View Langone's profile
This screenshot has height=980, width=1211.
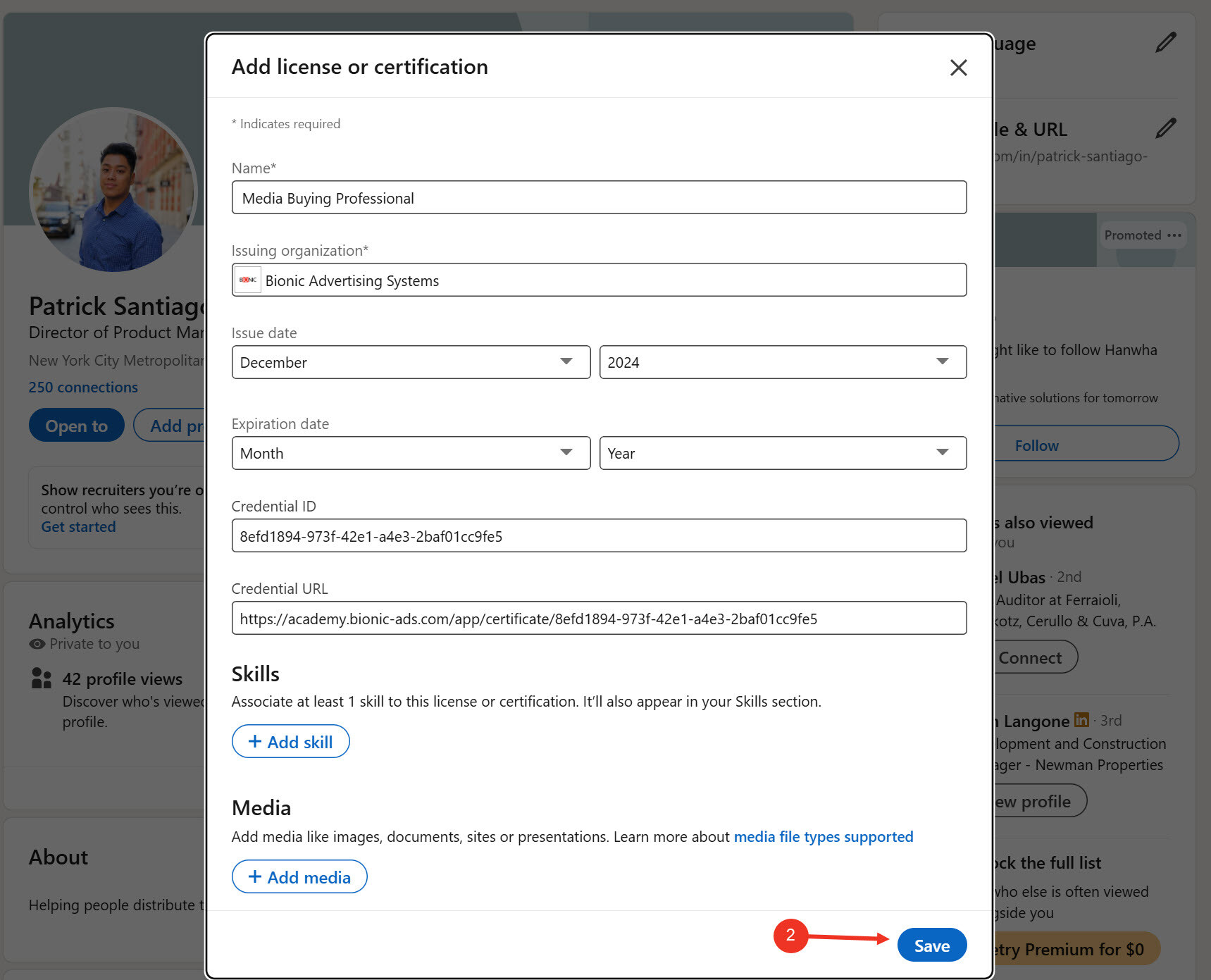tap(1039, 801)
